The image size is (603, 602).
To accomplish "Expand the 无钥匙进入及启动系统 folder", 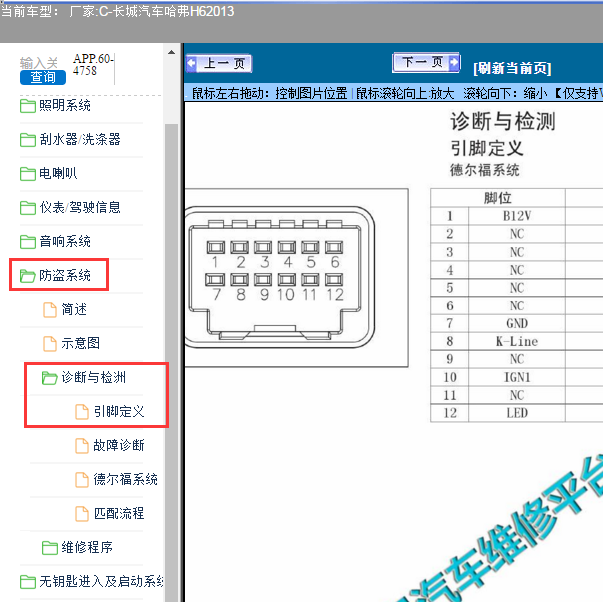I will (x=101, y=581).
